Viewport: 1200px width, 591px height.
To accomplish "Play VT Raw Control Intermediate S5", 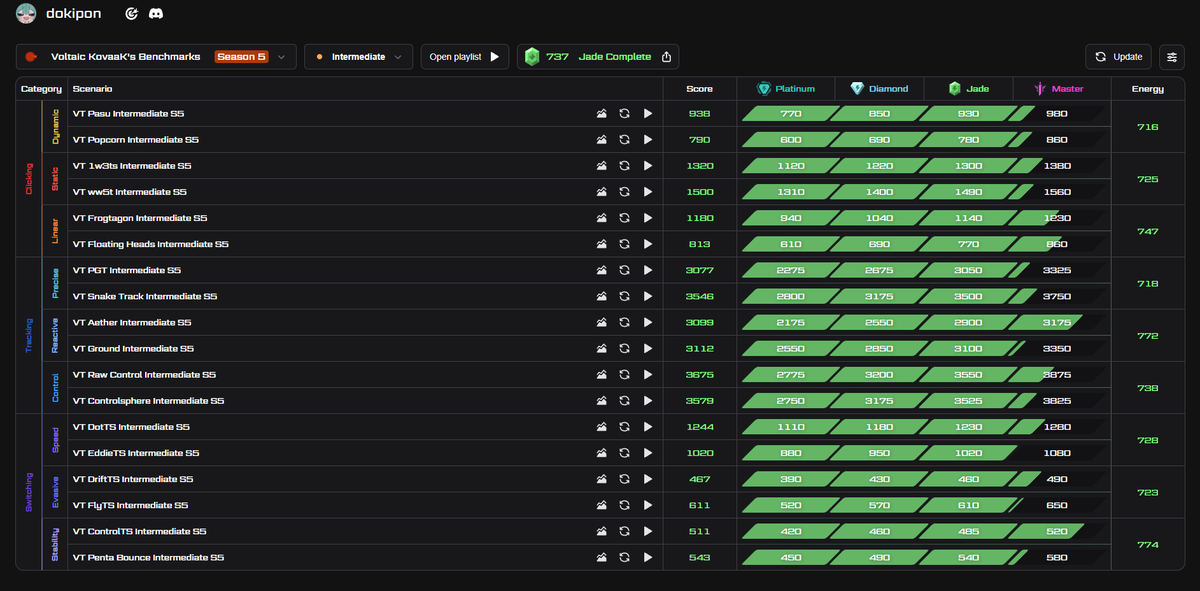I will 648,375.
